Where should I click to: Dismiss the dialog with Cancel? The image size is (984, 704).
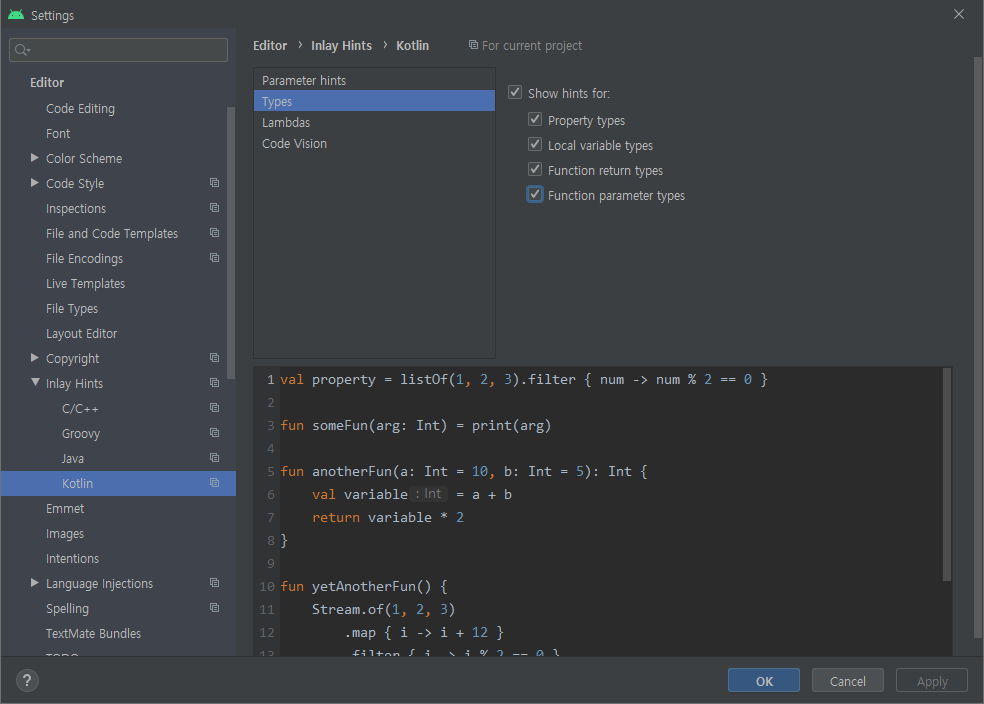[847, 680]
